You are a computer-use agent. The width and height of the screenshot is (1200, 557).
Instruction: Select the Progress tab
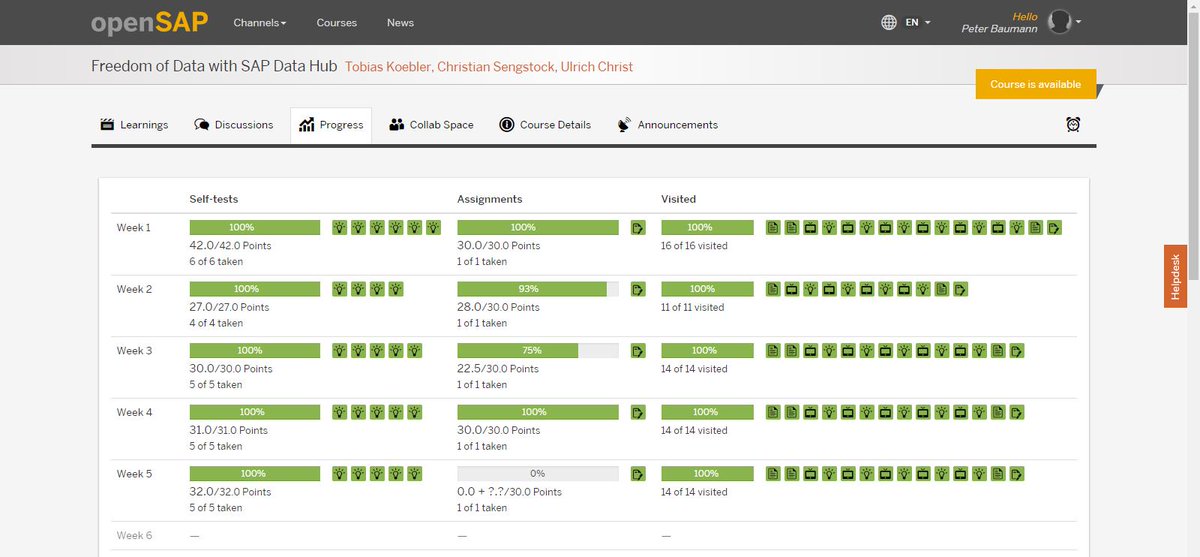331,125
